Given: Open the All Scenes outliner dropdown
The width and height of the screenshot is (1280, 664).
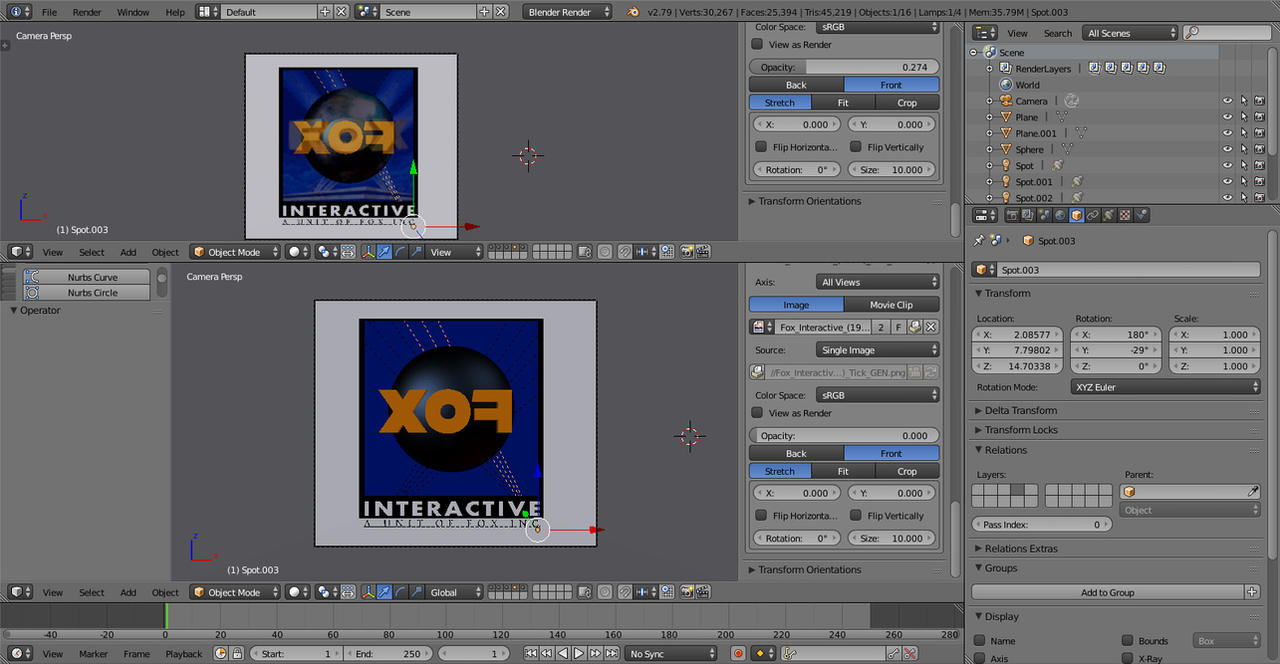Looking at the screenshot, I should (x=1131, y=33).
